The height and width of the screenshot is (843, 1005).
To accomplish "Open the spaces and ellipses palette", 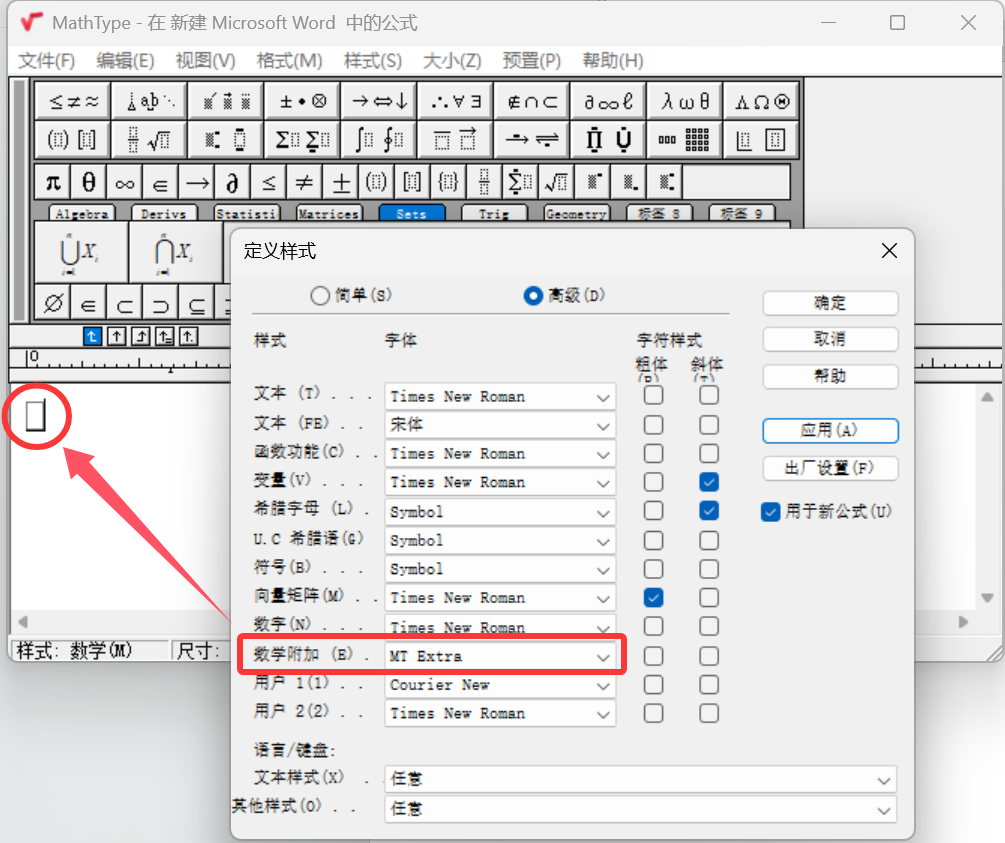I will (x=149, y=101).
